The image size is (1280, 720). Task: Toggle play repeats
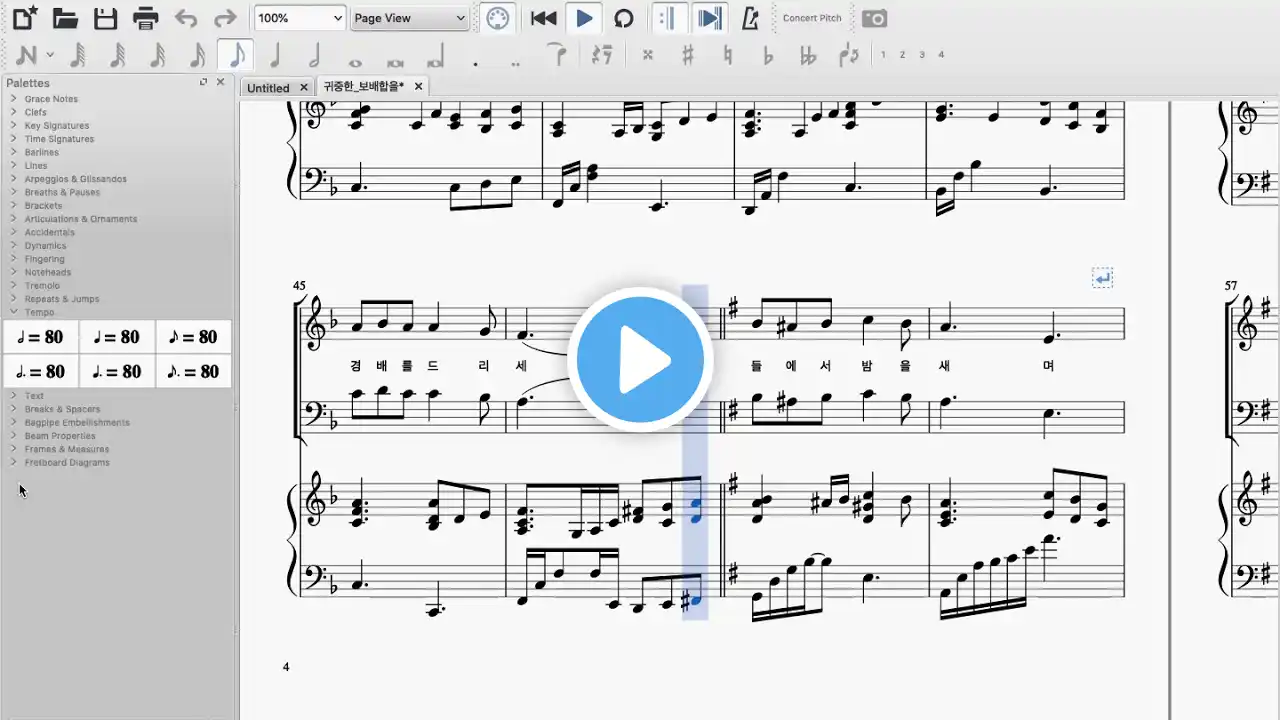(x=669, y=18)
